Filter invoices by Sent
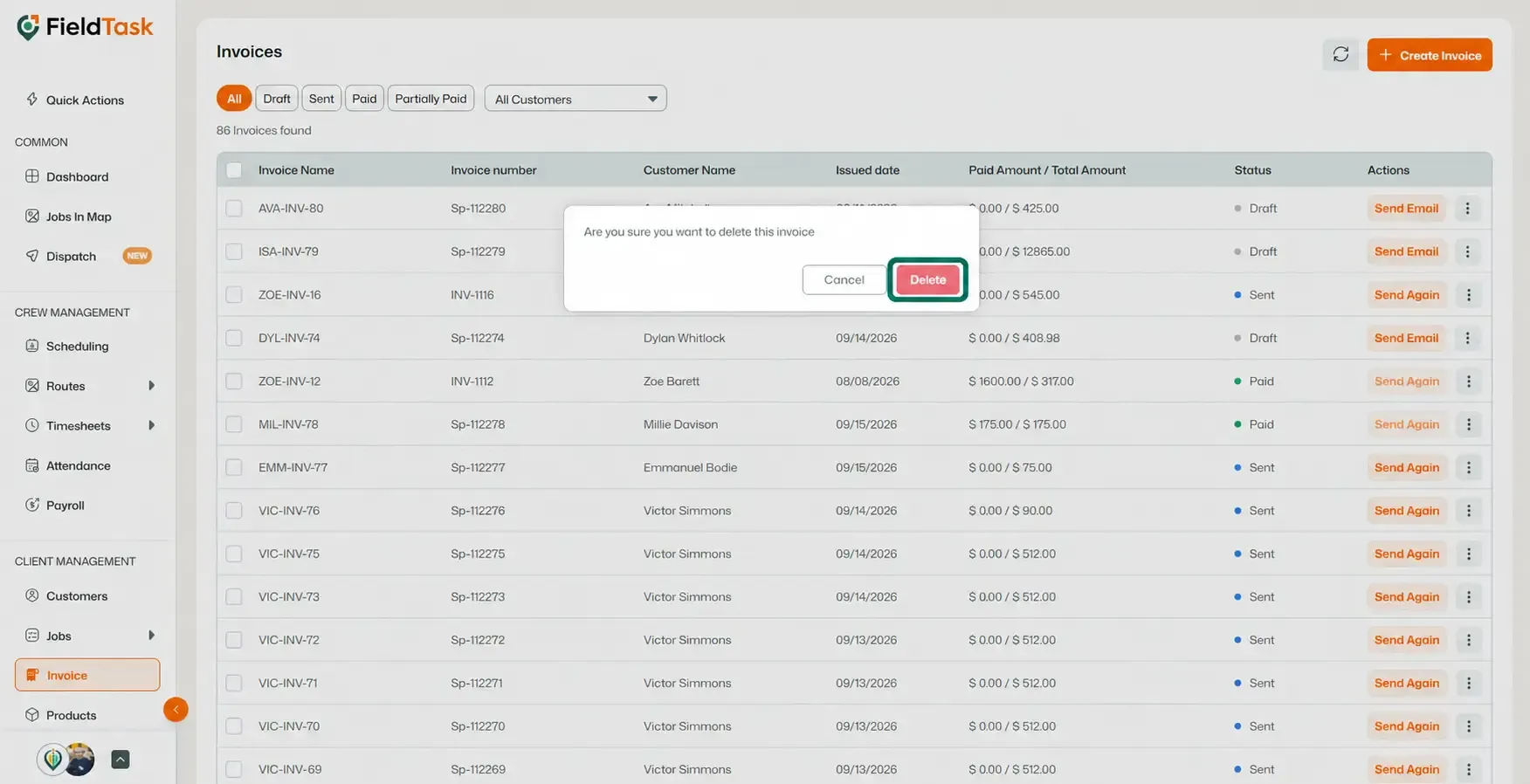The width and height of the screenshot is (1530, 784). 321,99
